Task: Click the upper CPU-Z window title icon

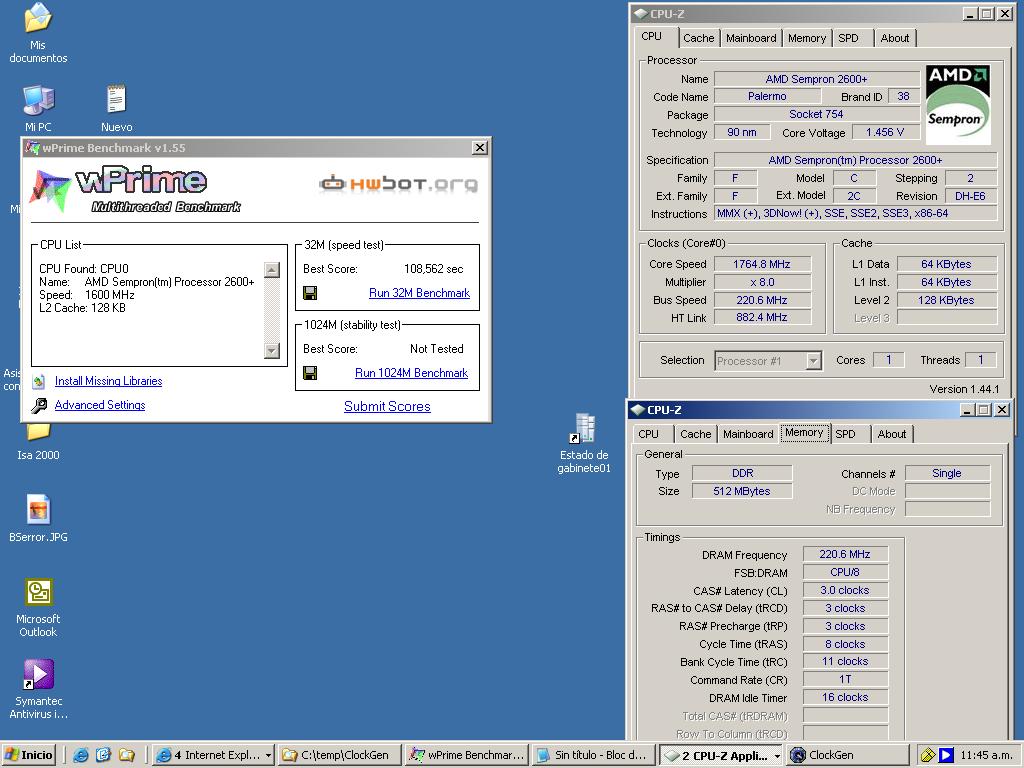Action: (641, 14)
